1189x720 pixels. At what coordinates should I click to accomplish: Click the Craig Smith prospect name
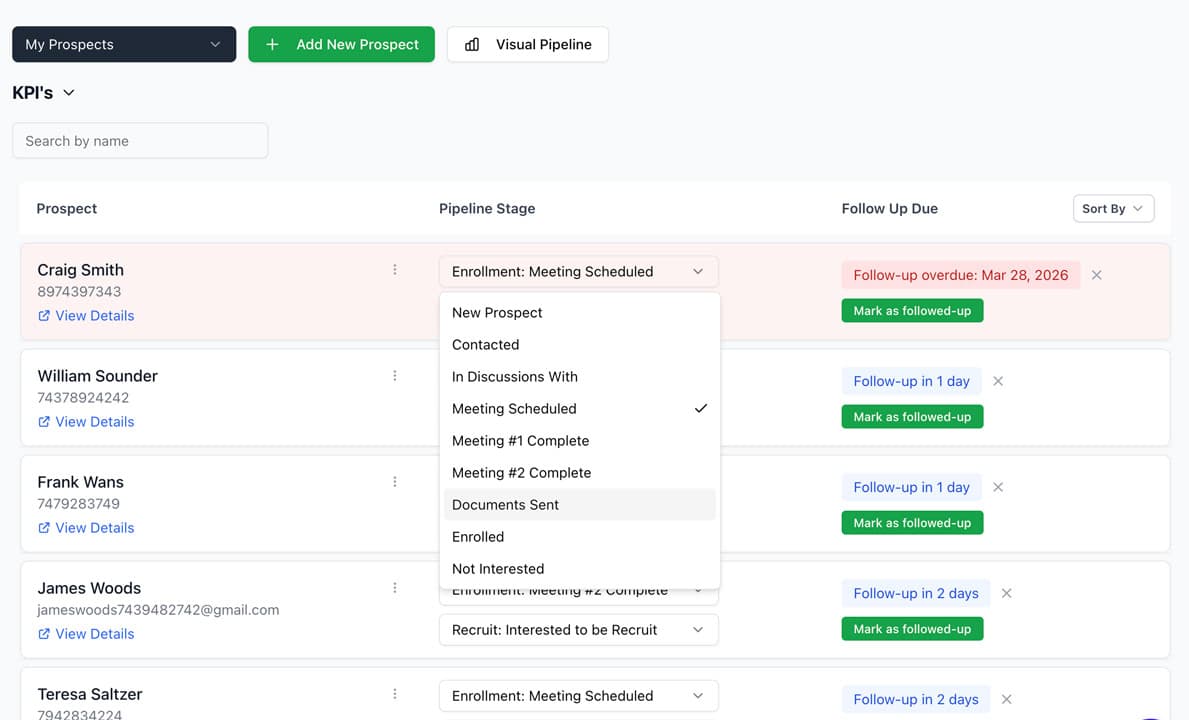80,270
